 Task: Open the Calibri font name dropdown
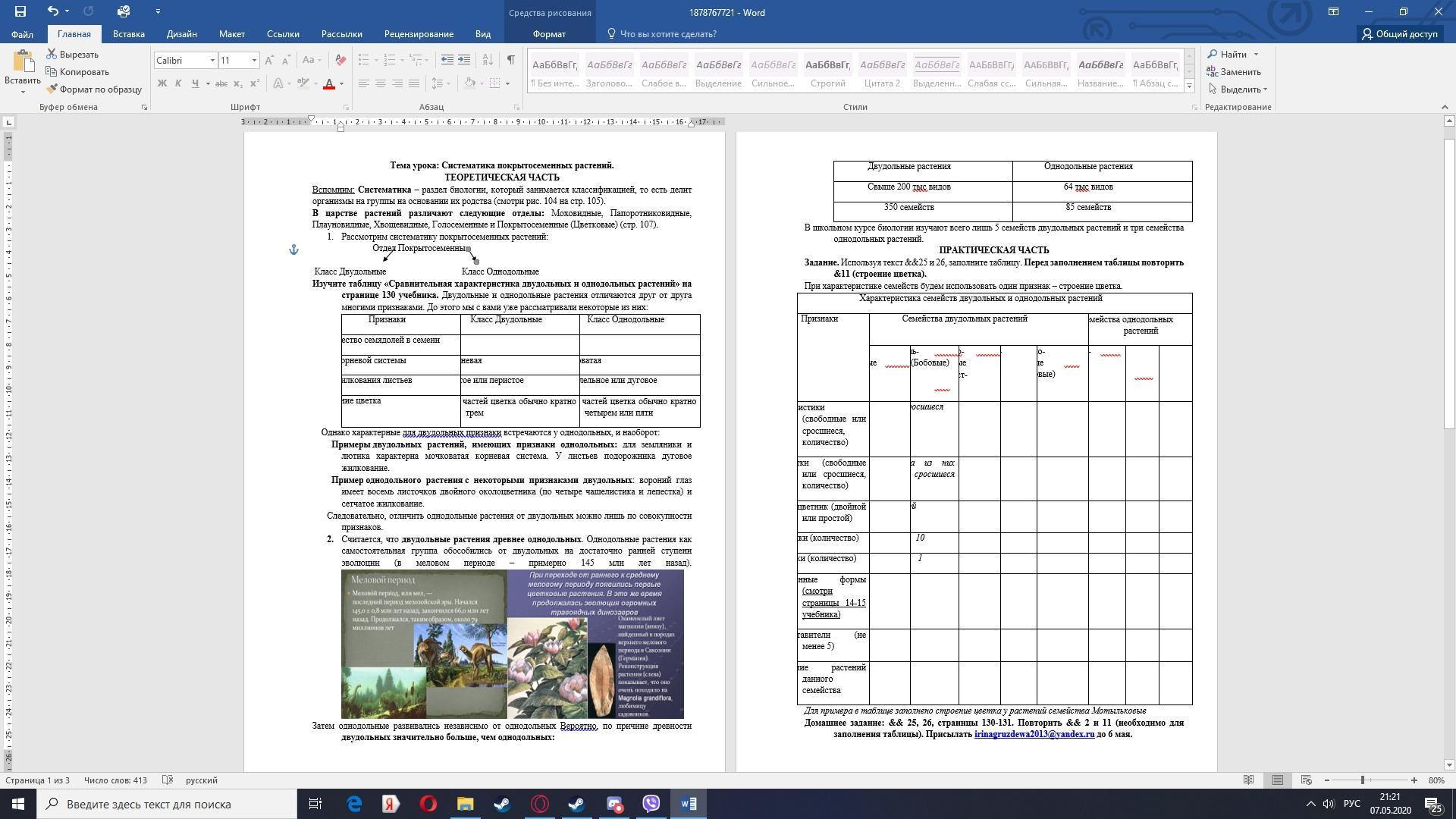click(212, 60)
